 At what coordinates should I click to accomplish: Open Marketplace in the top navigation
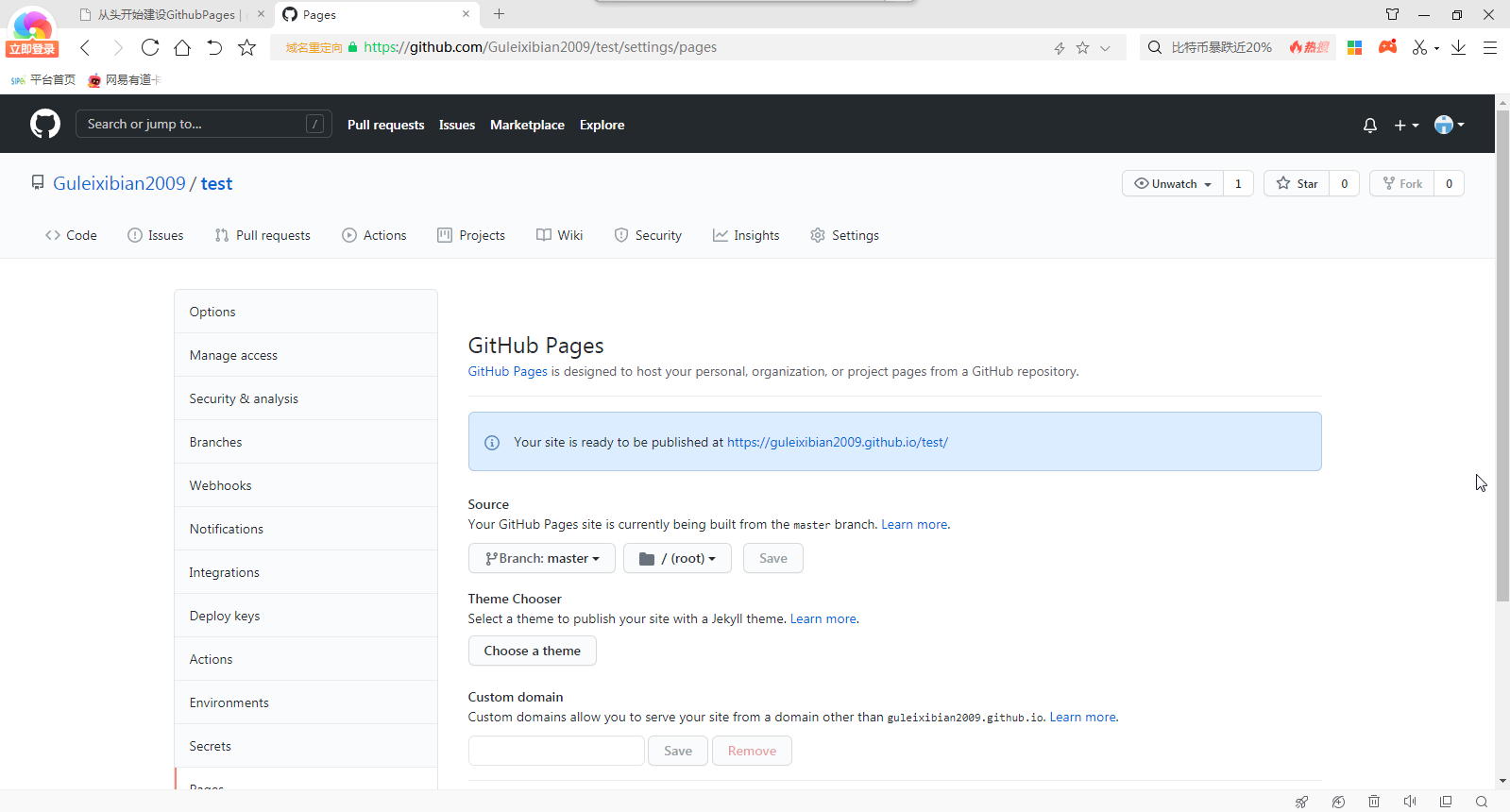tap(527, 125)
